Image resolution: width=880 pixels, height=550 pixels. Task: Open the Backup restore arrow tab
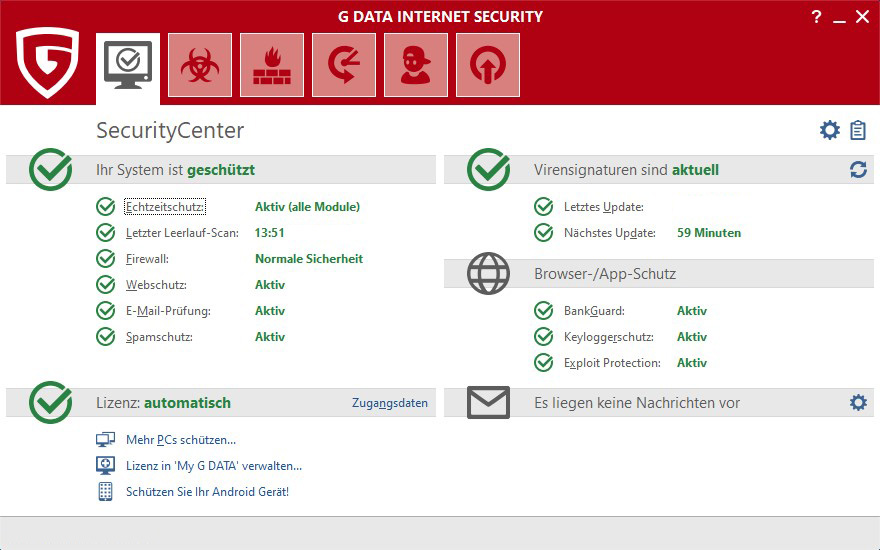tap(344, 65)
